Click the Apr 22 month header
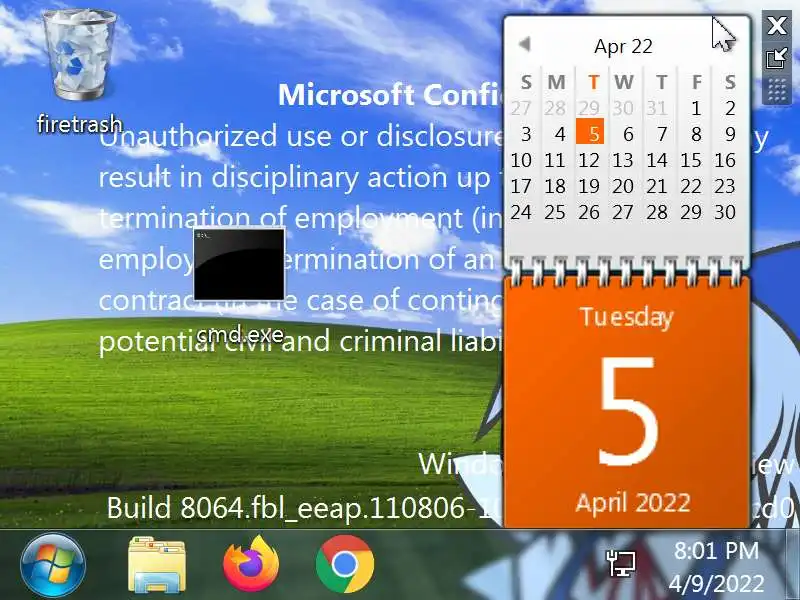 tap(623, 46)
